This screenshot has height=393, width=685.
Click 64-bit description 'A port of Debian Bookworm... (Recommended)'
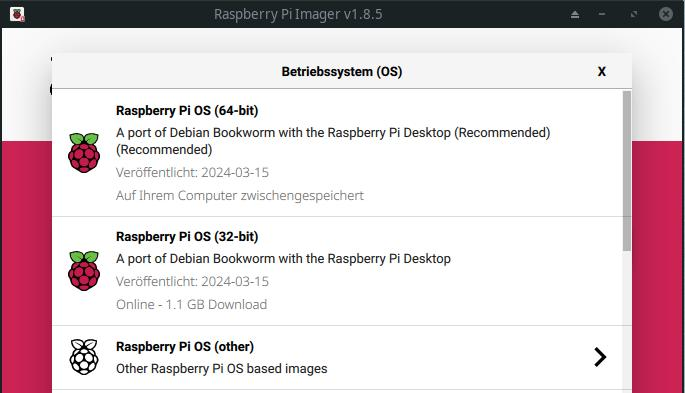333,141
